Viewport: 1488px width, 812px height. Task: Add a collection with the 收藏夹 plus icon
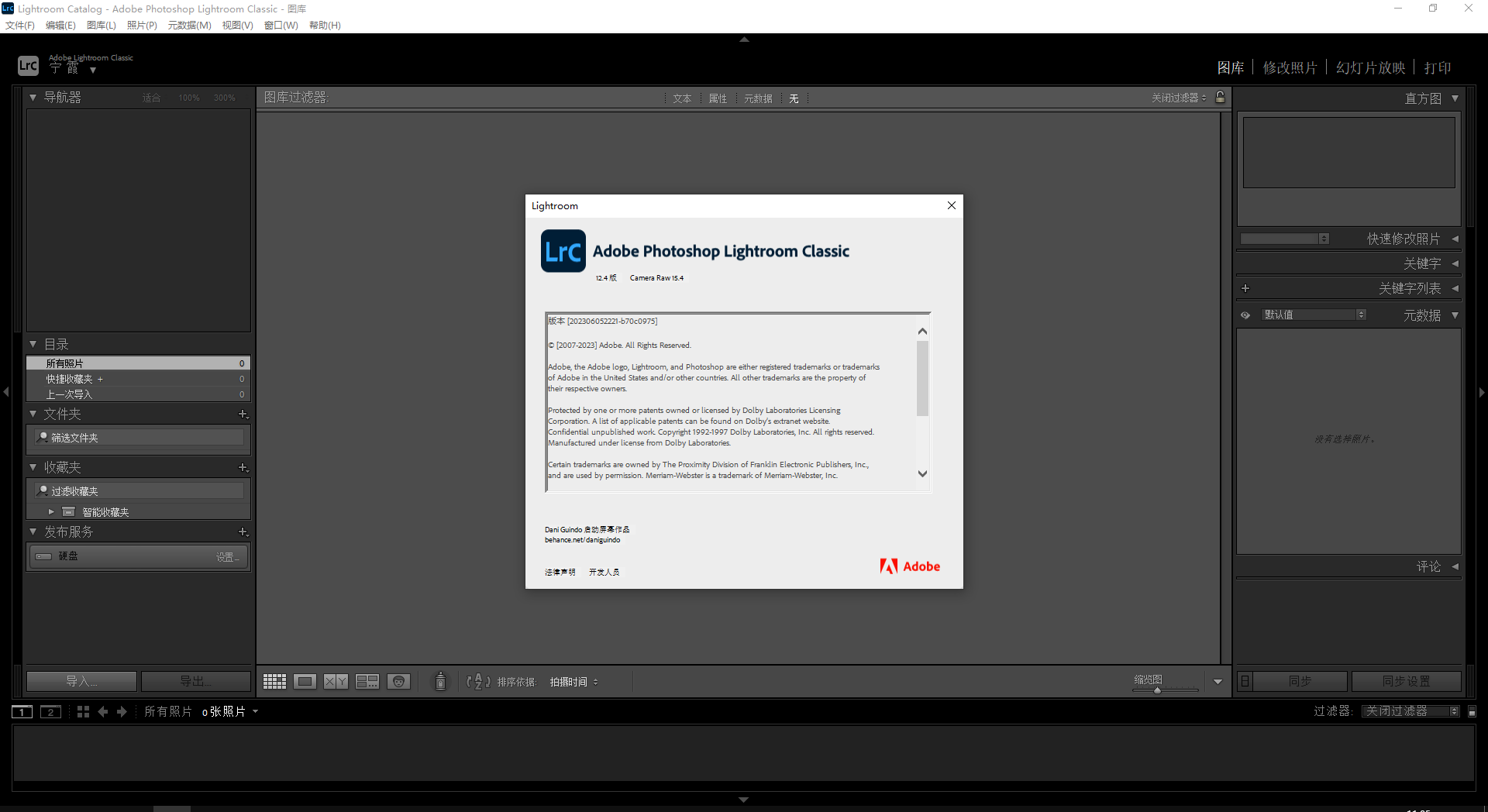(x=243, y=468)
